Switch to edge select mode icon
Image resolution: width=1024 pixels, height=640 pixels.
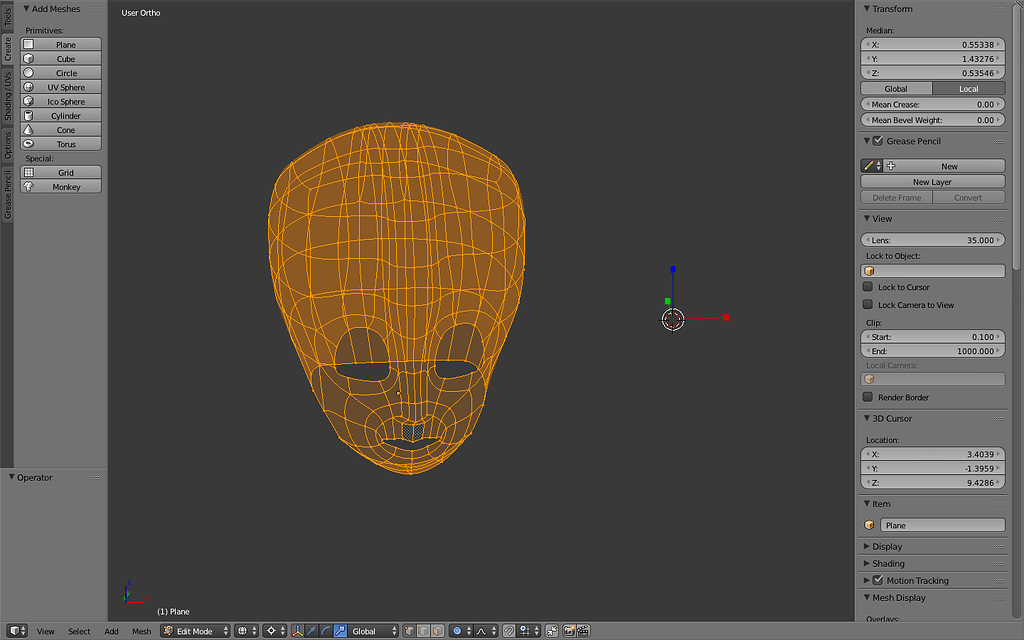click(x=424, y=631)
